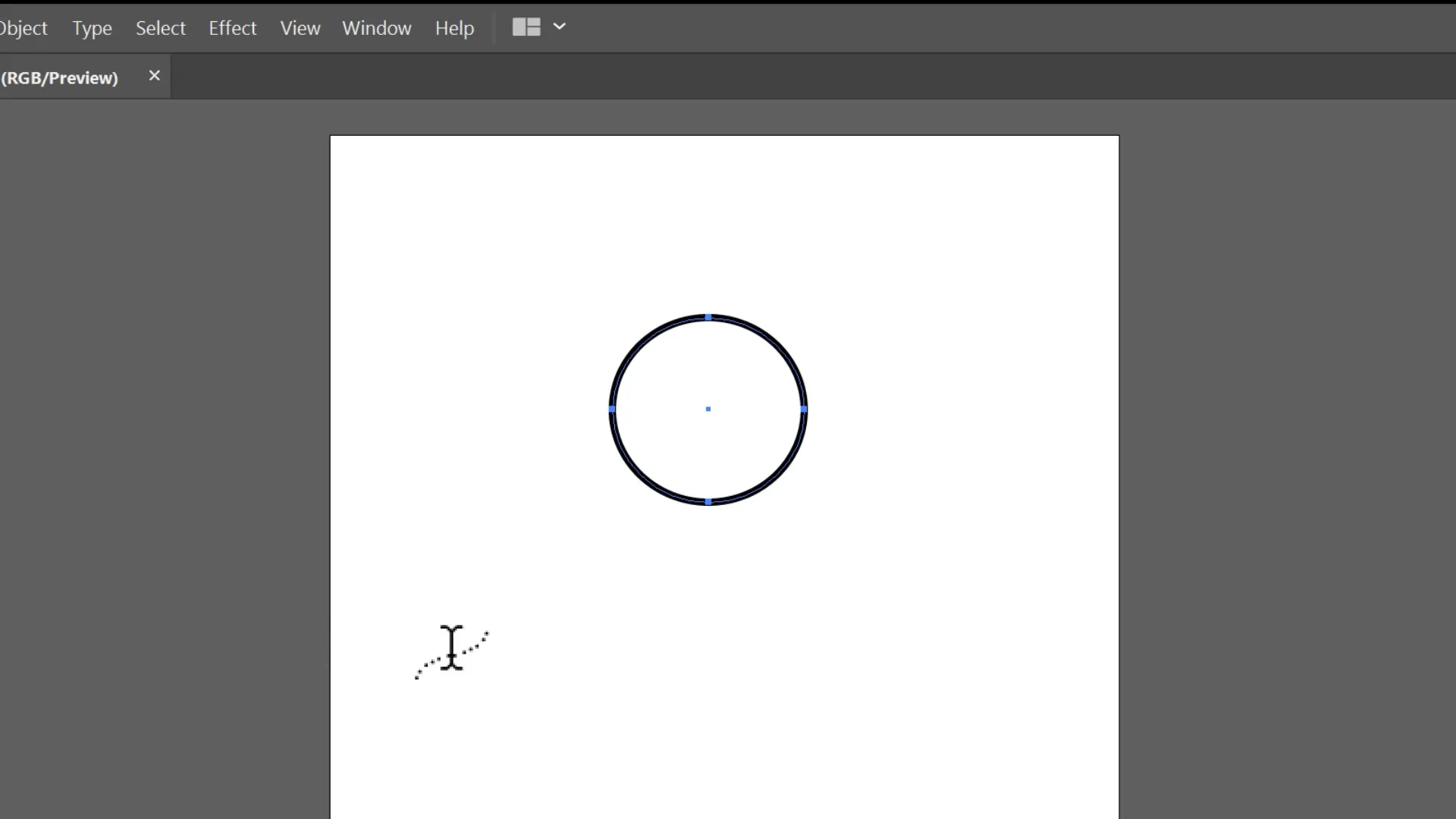Select the right anchor point of the circle
This screenshot has width=1456, height=819.
click(x=802, y=409)
